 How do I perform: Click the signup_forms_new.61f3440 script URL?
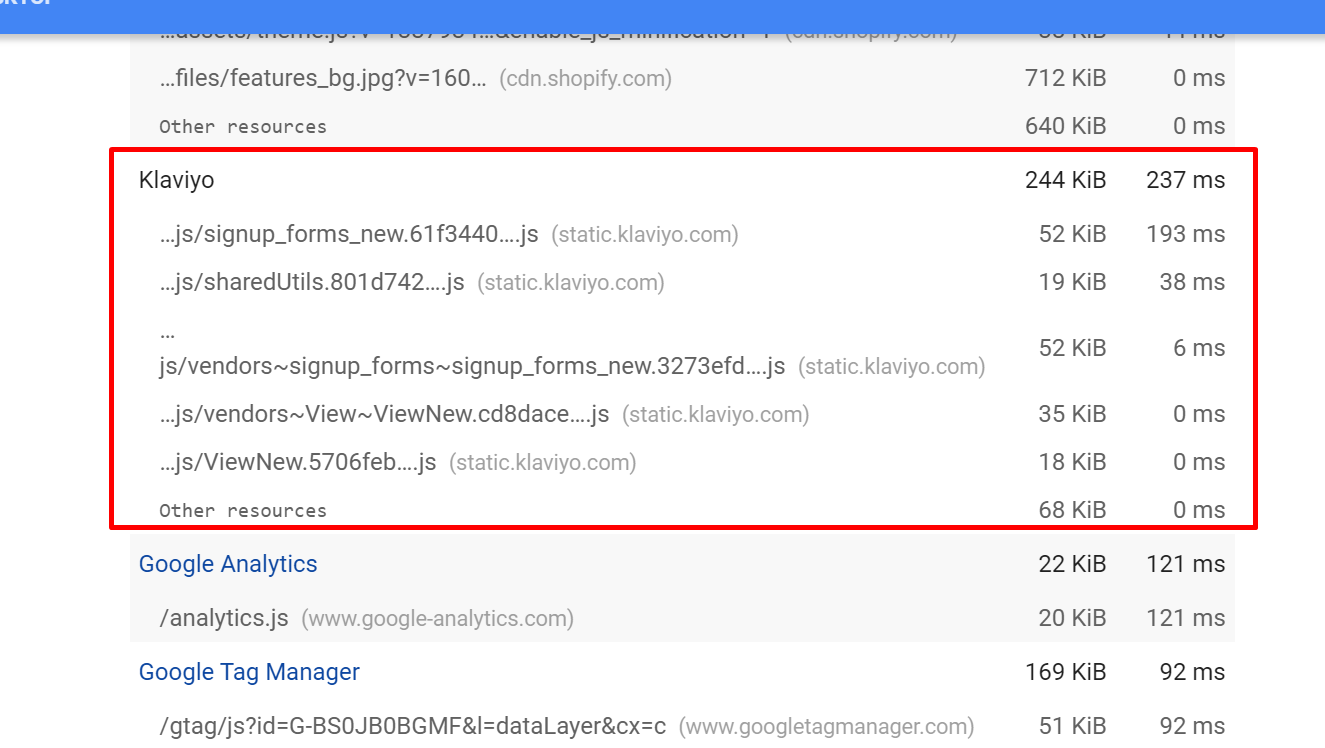[x=349, y=234]
